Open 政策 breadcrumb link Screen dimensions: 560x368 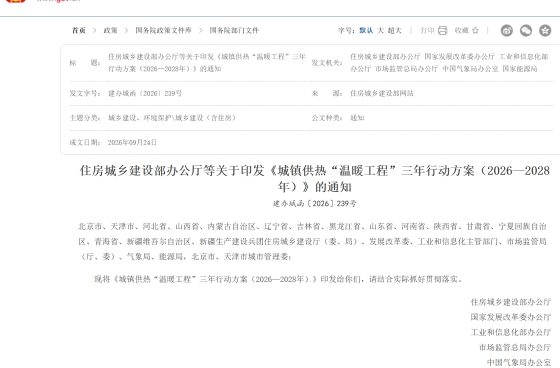click(110, 30)
